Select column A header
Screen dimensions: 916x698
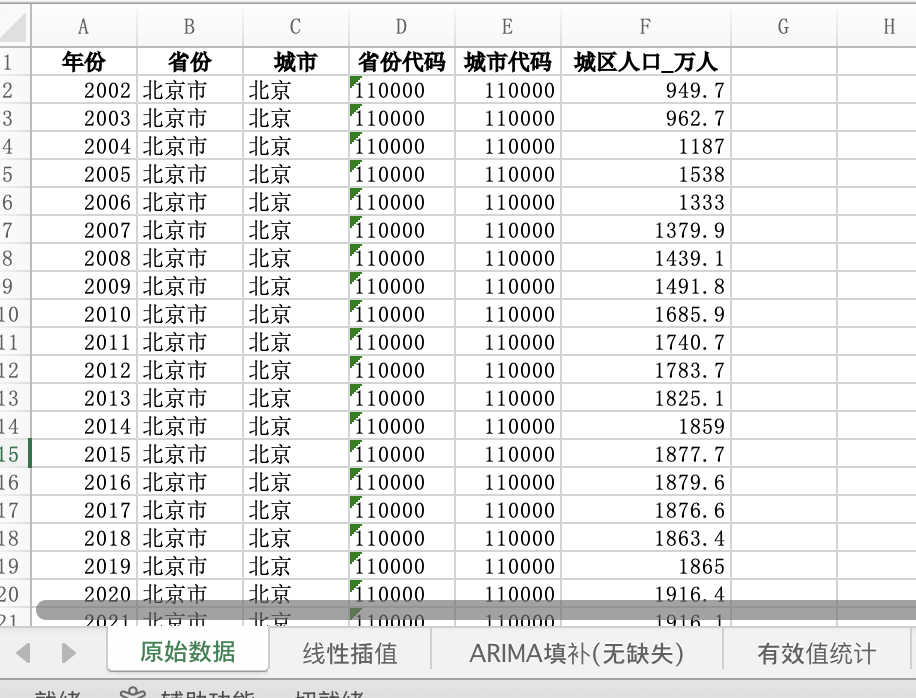coord(84,26)
